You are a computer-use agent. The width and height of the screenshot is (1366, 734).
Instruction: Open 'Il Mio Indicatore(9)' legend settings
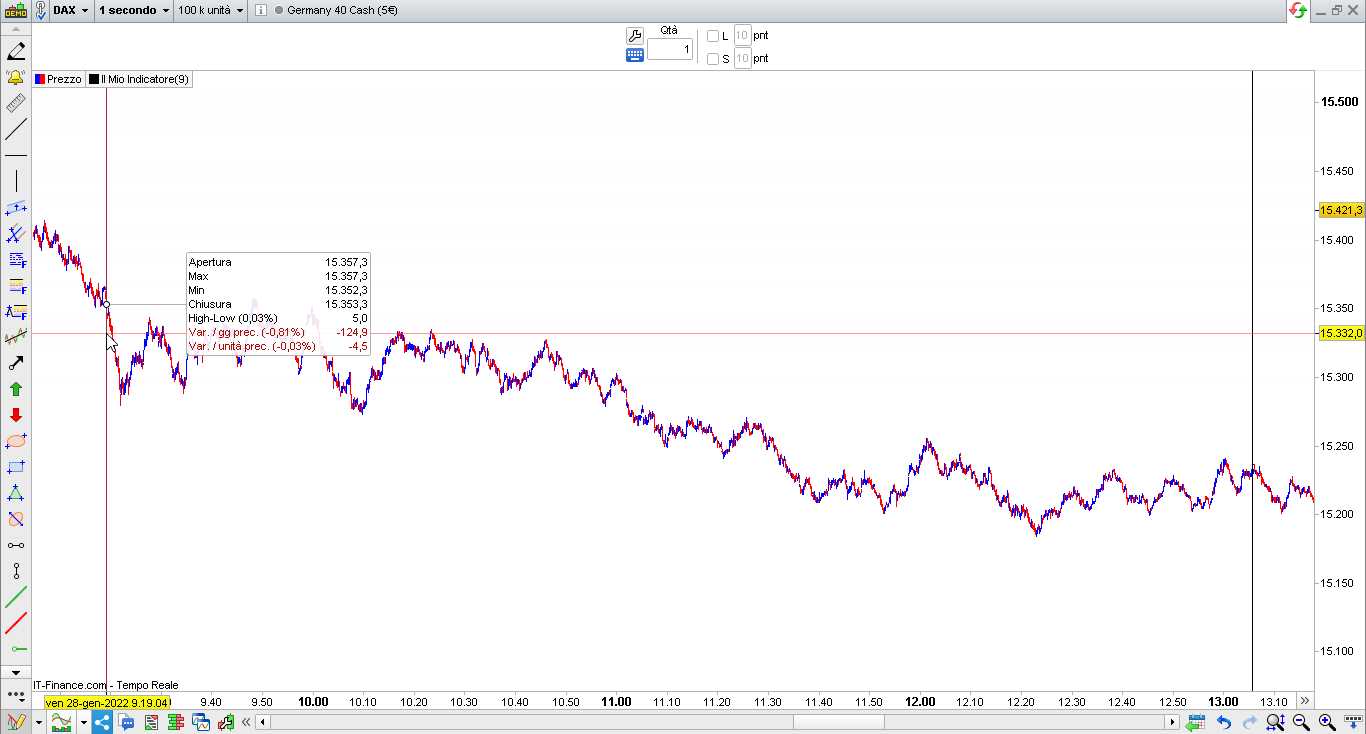click(x=138, y=79)
